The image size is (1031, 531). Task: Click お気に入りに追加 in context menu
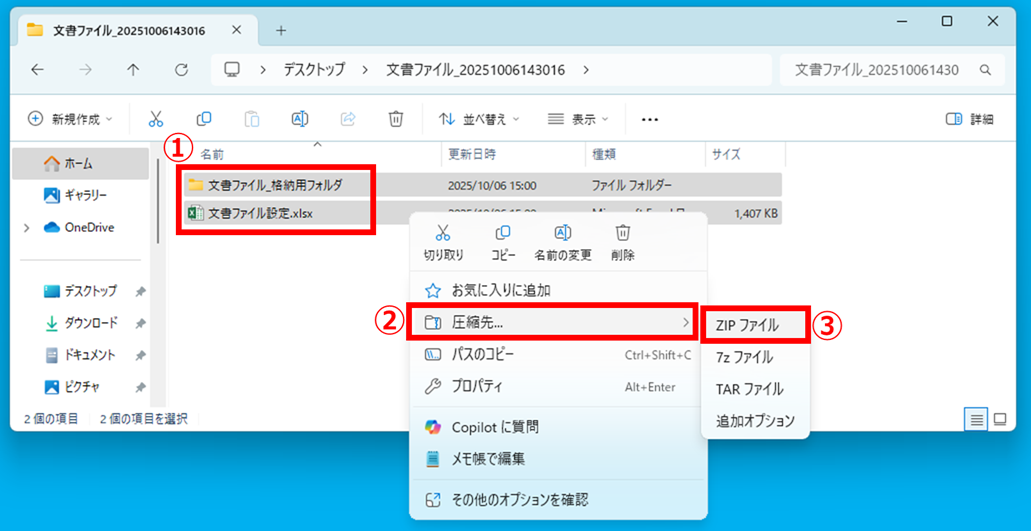click(x=558, y=290)
